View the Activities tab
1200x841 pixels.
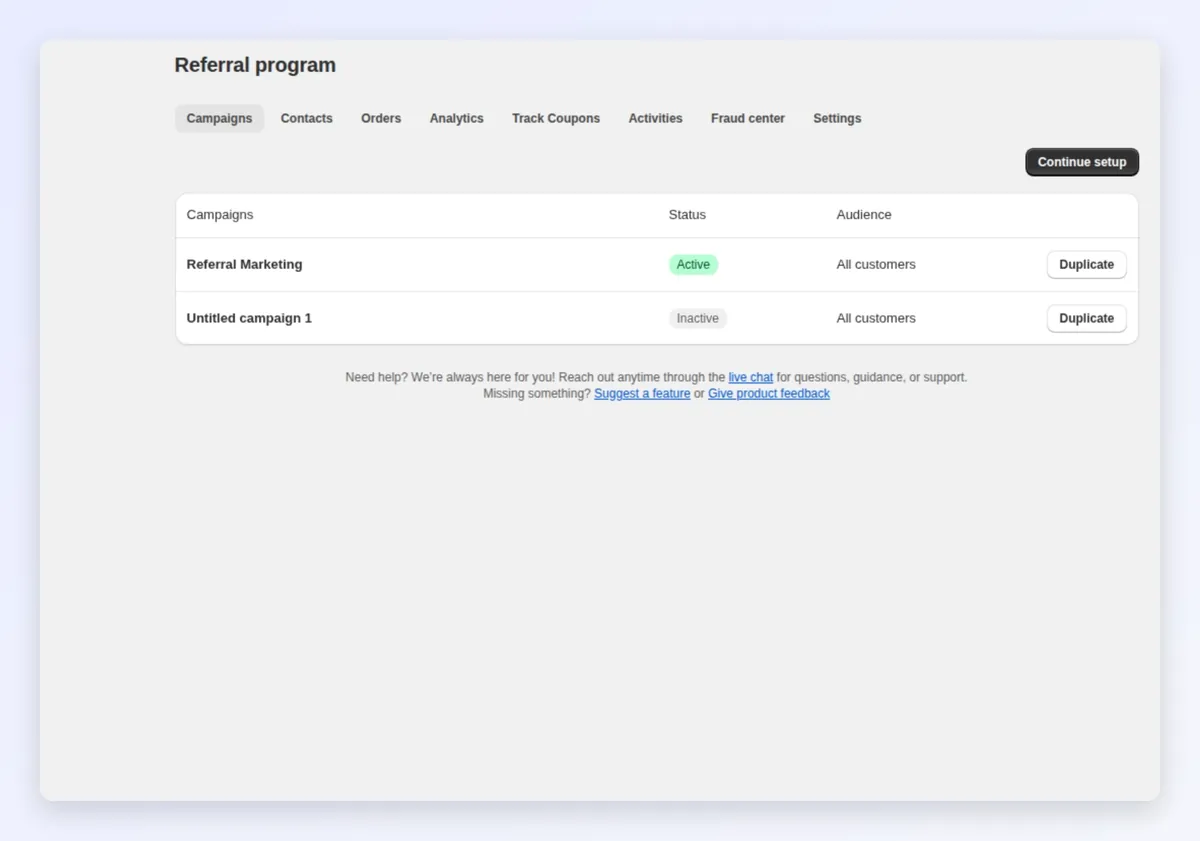coord(655,118)
